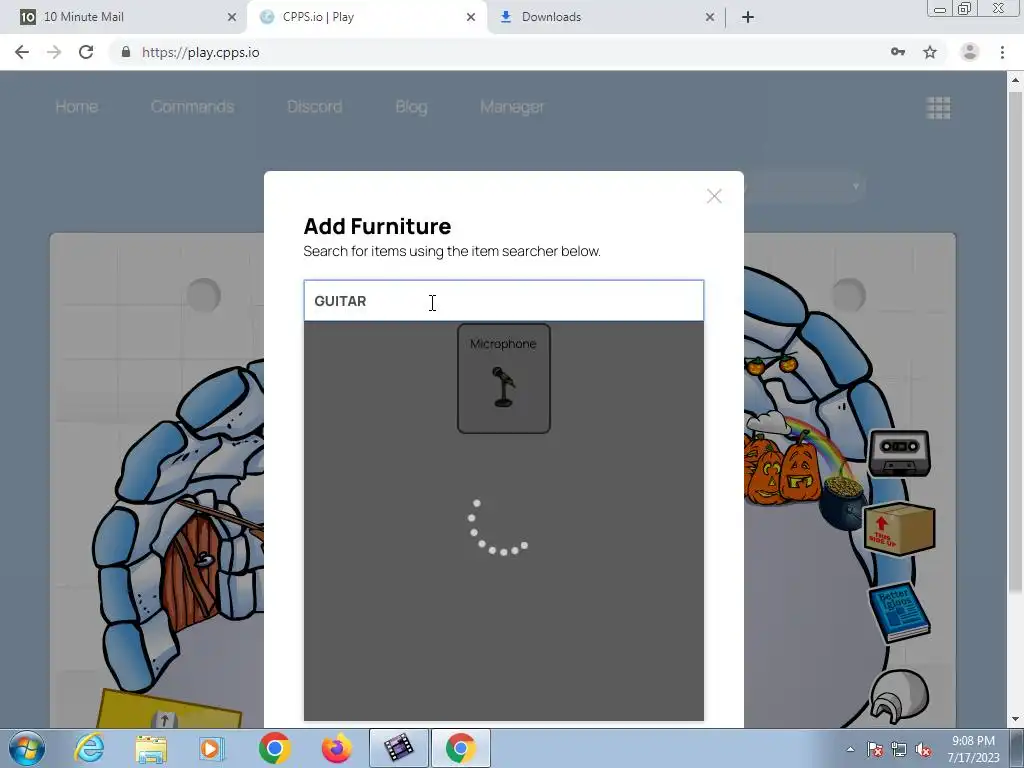Image resolution: width=1024 pixels, height=768 pixels.
Task: Open network status tray icon
Action: (899, 749)
